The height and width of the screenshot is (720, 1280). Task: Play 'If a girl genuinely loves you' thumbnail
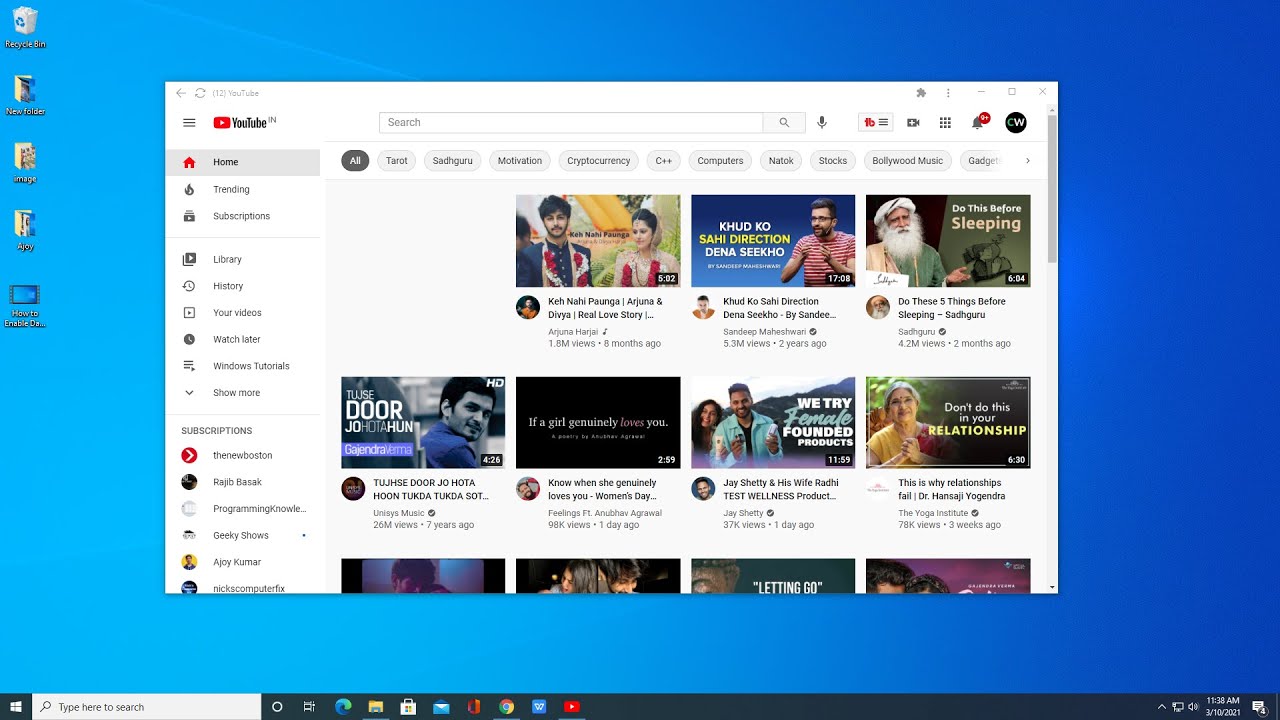[x=598, y=423]
